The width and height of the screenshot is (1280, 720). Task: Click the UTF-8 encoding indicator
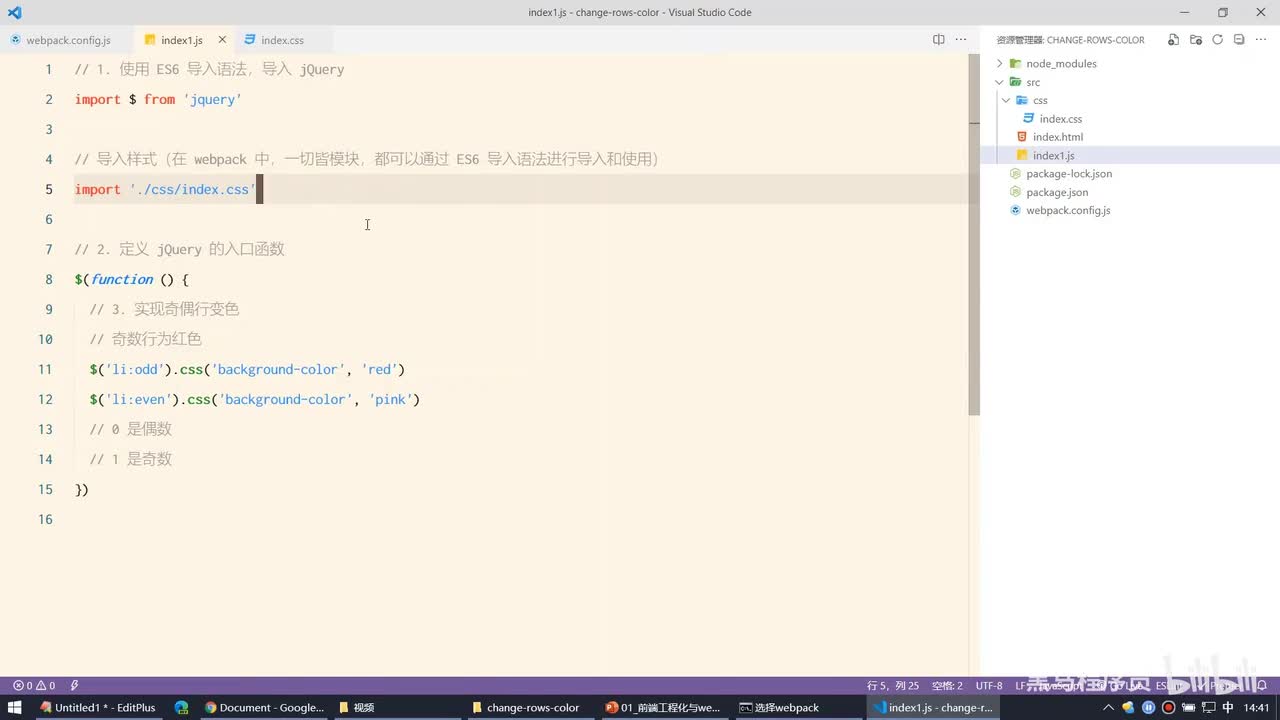pyautogui.click(x=989, y=686)
